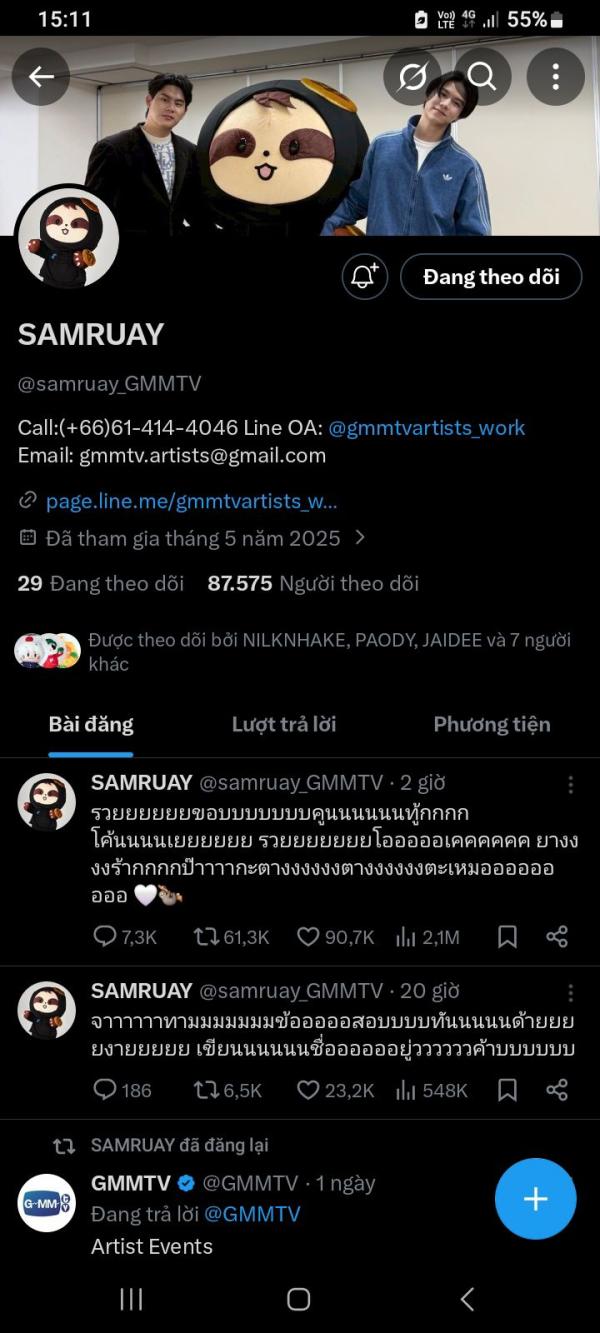
Task: Toggle the Đang theo dõi follow button
Action: (x=491, y=277)
